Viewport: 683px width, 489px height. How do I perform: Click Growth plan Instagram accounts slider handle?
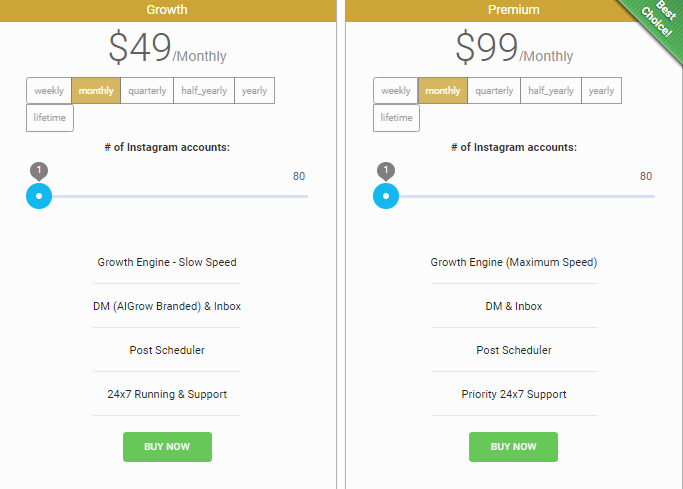[x=39, y=196]
